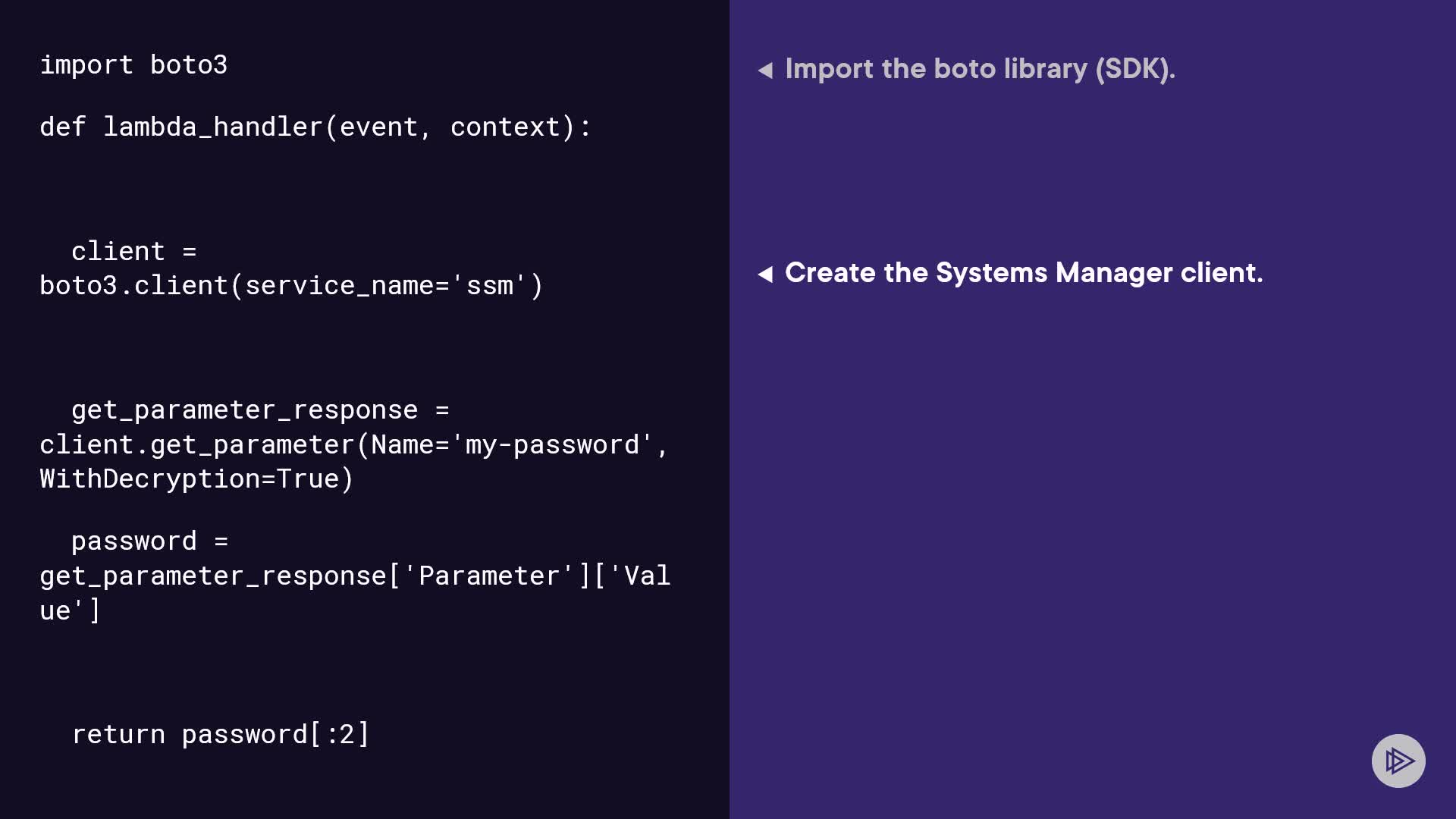1456x819 pixels.
Task: Click the 'WithDecryption=True)' code line
Action: tap(196, 479)
